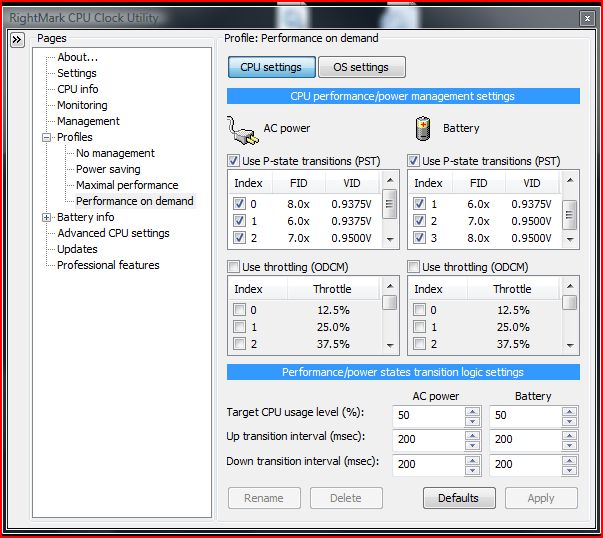Uncheck AC power P-state index 1 (6.0x)
This screenshot has height=538, width=603.
[x=239, y=221]
